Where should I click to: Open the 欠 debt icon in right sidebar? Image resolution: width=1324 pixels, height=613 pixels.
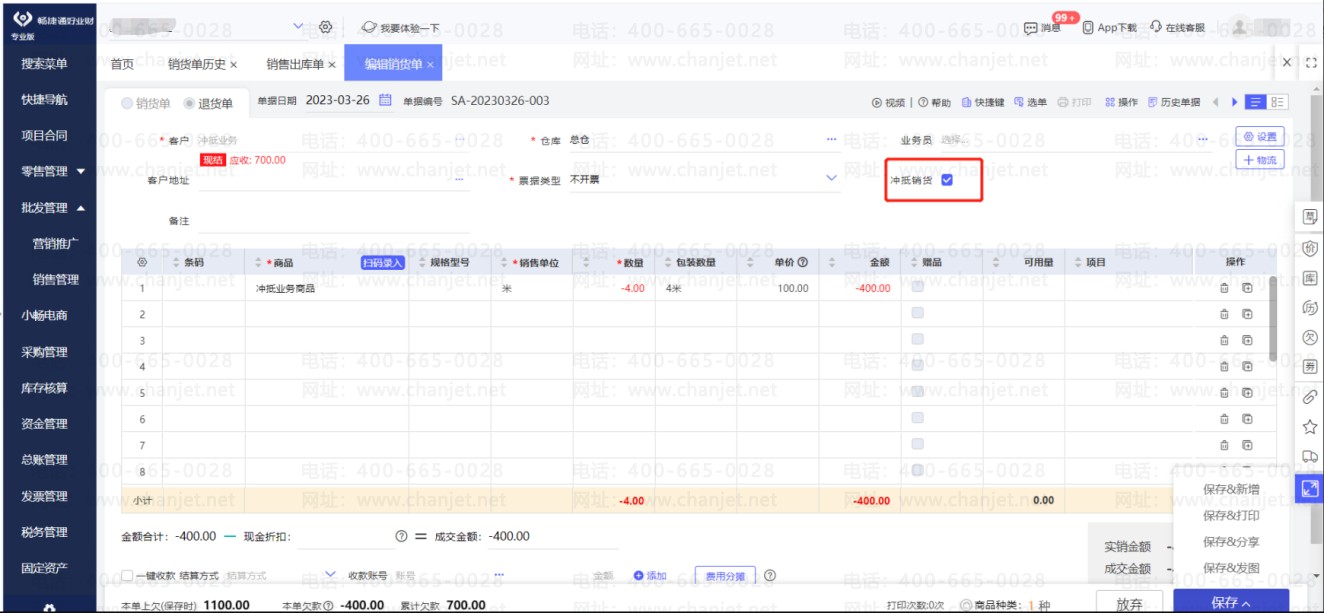(1309, 337)
